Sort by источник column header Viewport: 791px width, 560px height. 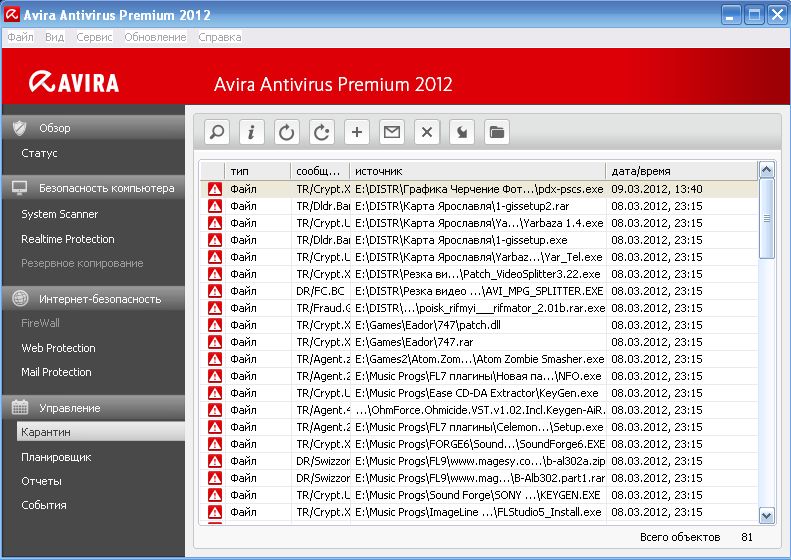478,171
